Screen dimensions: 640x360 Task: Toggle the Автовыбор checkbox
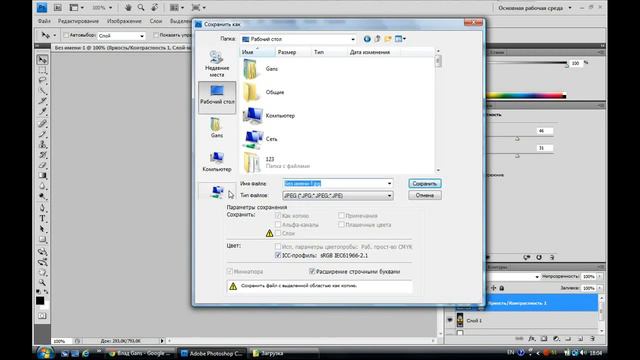pyautogui.click(x=66, y=36)
